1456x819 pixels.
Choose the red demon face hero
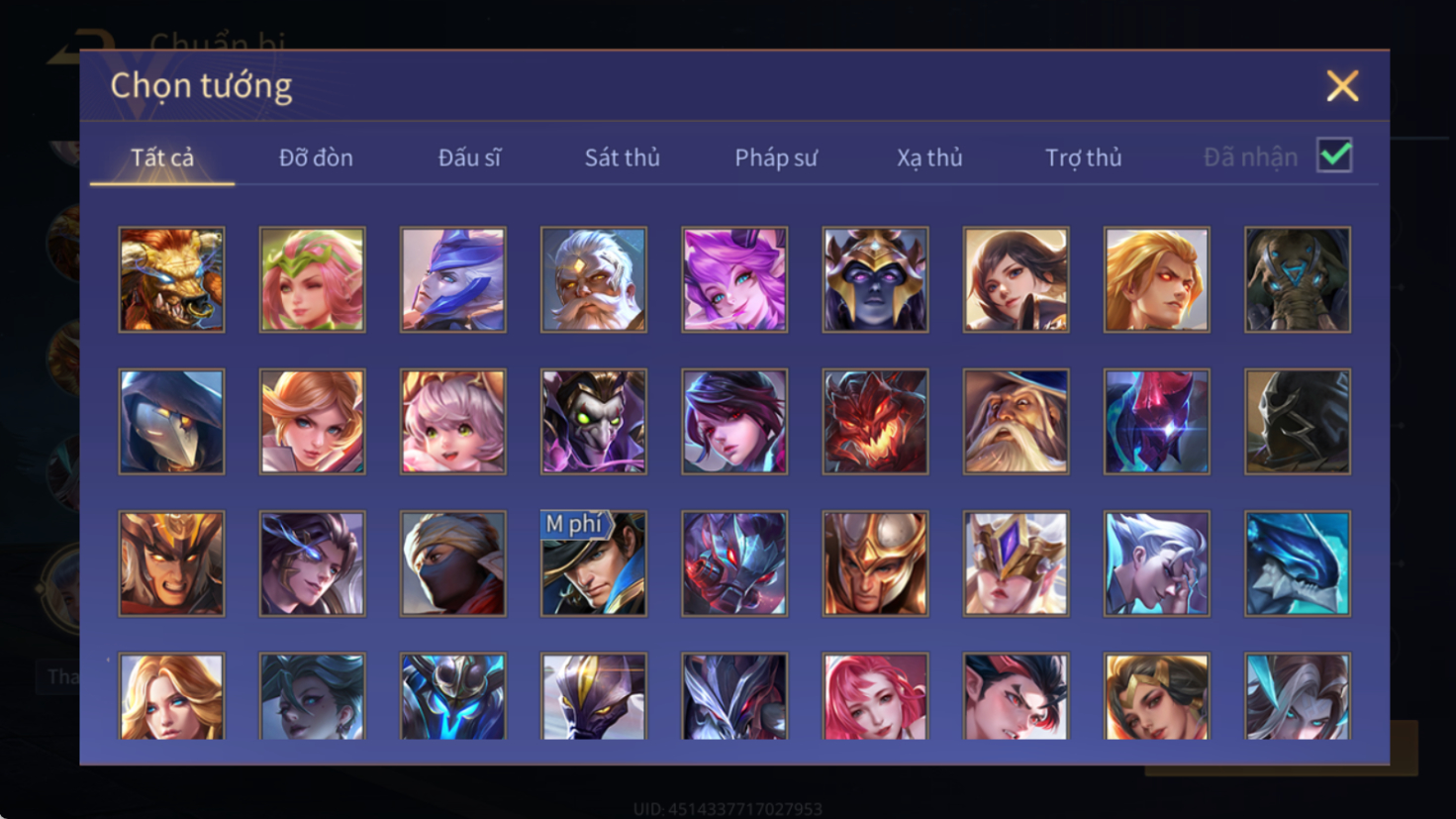tap(875, 422)
